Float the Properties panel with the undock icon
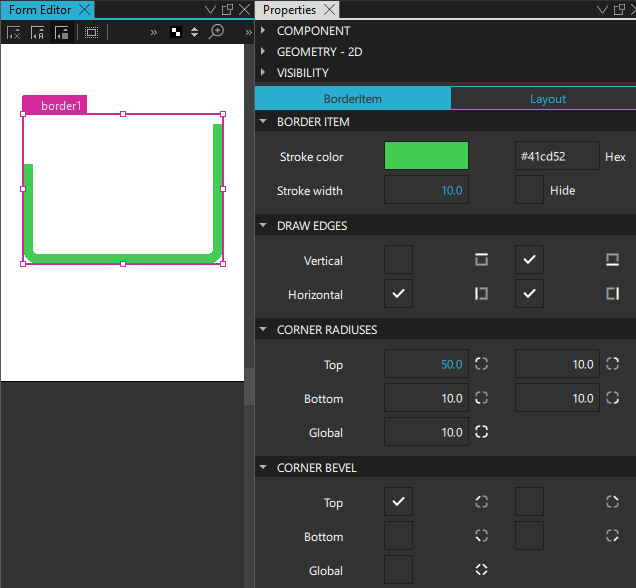The image size is (636, 588). (616, 10)
